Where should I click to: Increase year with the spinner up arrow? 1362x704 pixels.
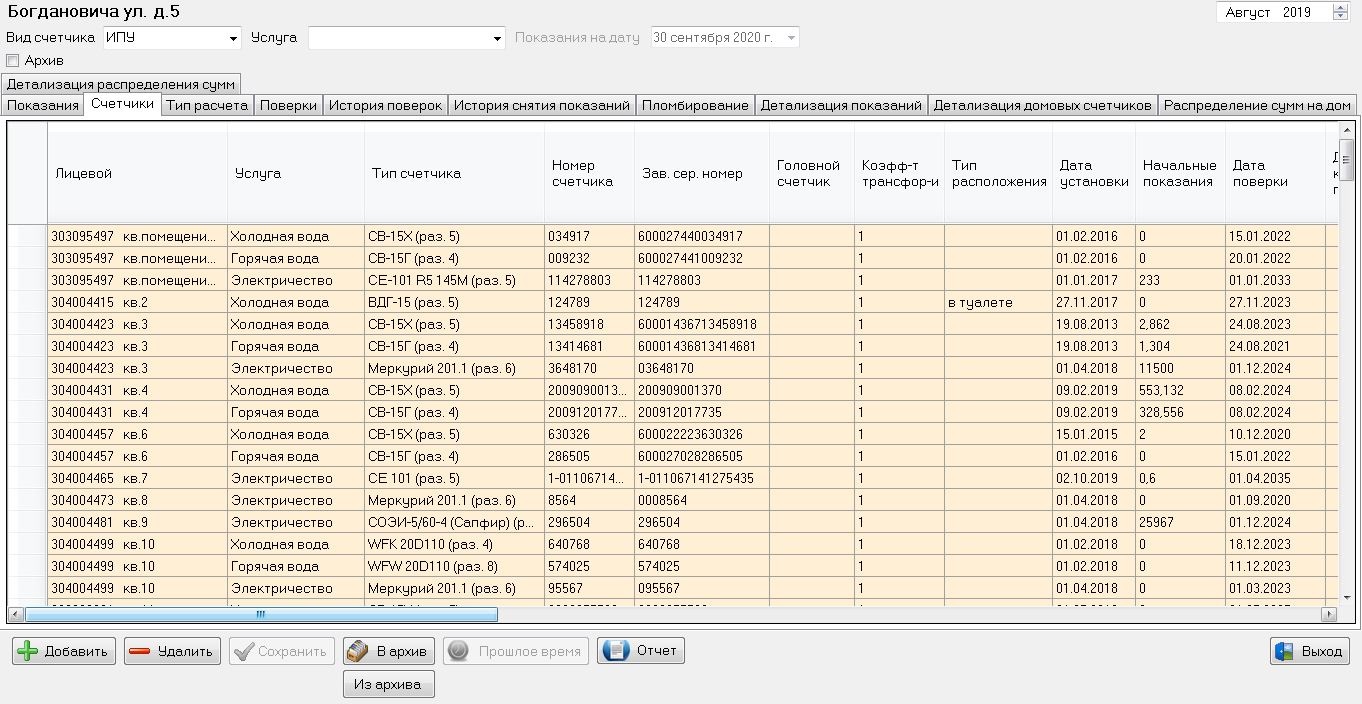[1340, 8]
